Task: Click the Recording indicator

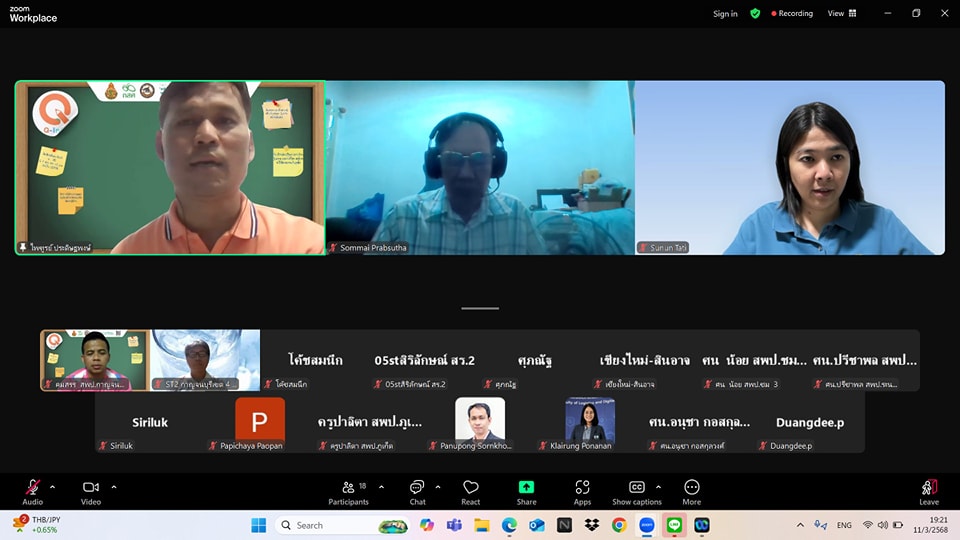Action: coord(792,13)
